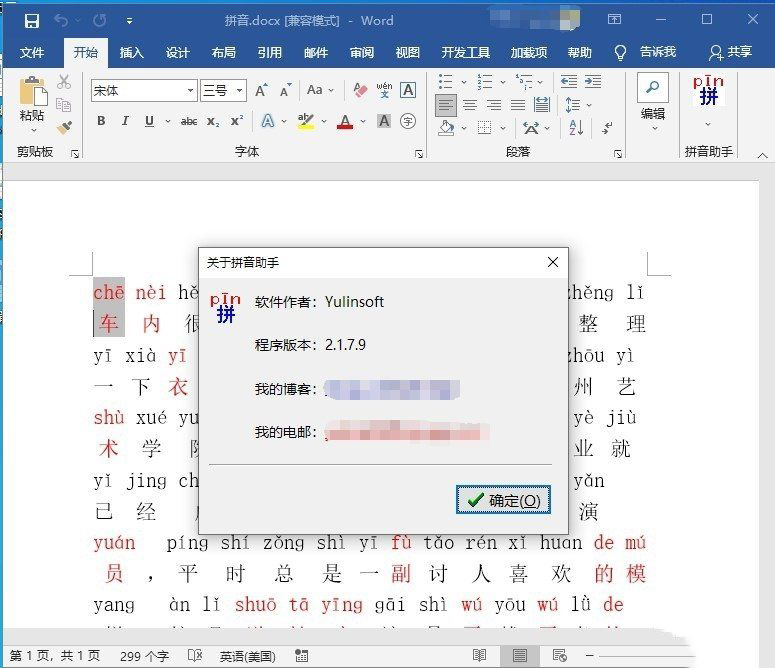Toggle abc strikethrough formatting

(189, 122)
